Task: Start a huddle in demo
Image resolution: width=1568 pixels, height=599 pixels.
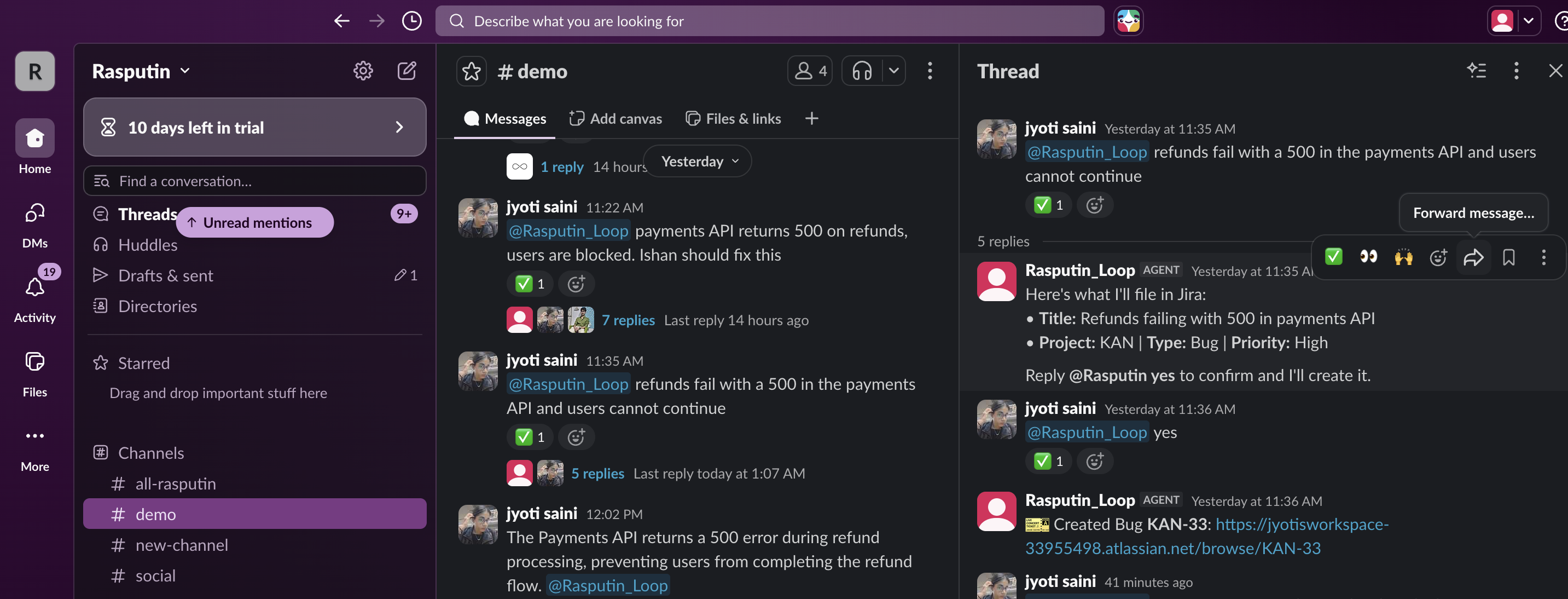Action: point(862,71)
